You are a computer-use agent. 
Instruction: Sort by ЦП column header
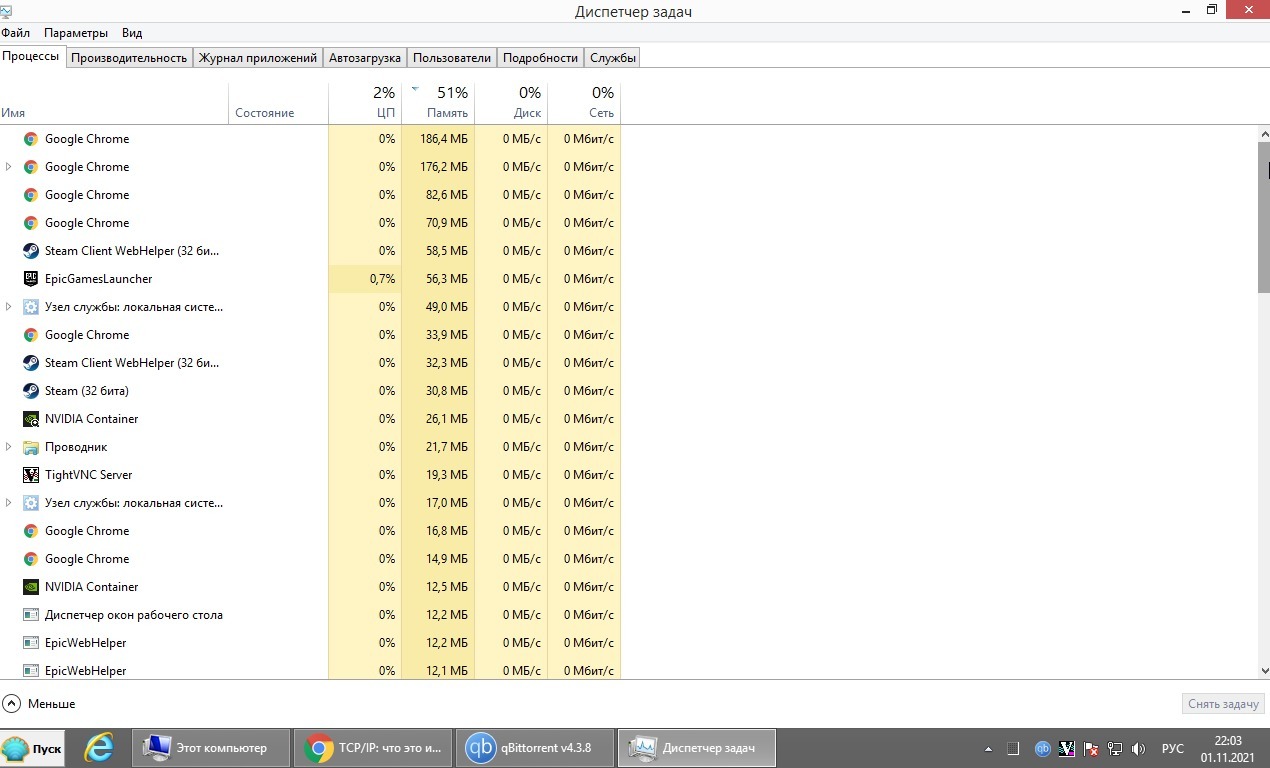coord(365,103)
